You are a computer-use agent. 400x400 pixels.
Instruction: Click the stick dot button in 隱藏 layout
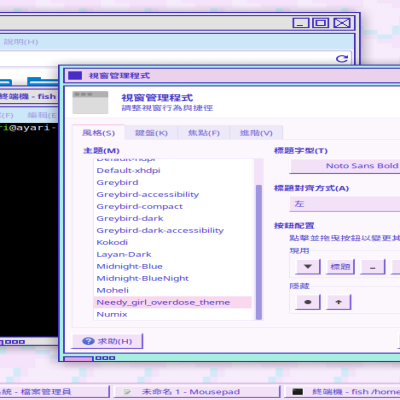point(308,302)
